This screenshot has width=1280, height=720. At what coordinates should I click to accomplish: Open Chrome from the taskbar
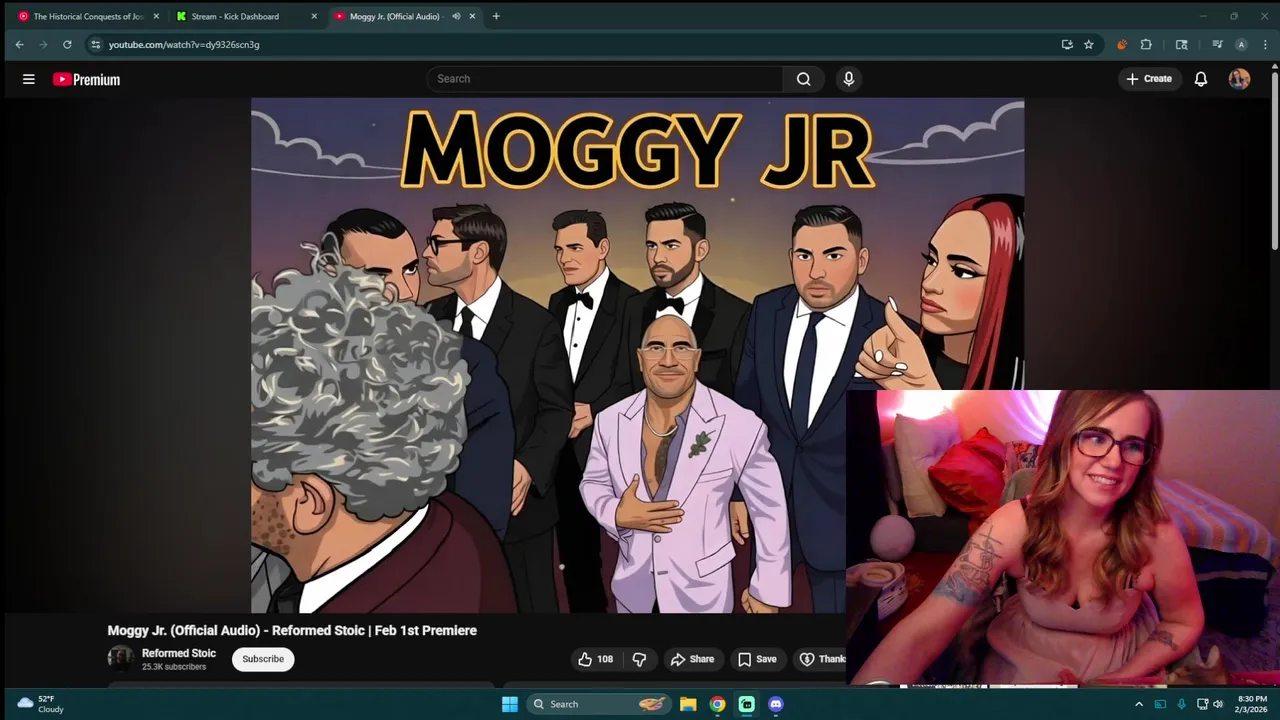click(717, 704)
